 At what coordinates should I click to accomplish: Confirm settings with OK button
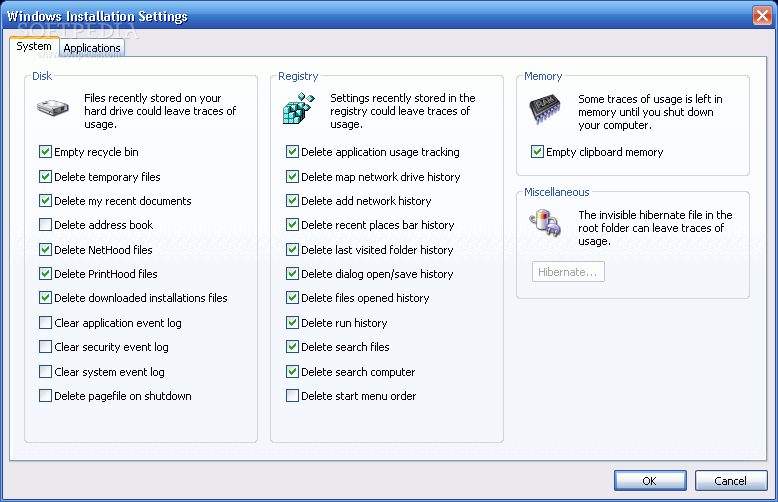click(650, 481)
